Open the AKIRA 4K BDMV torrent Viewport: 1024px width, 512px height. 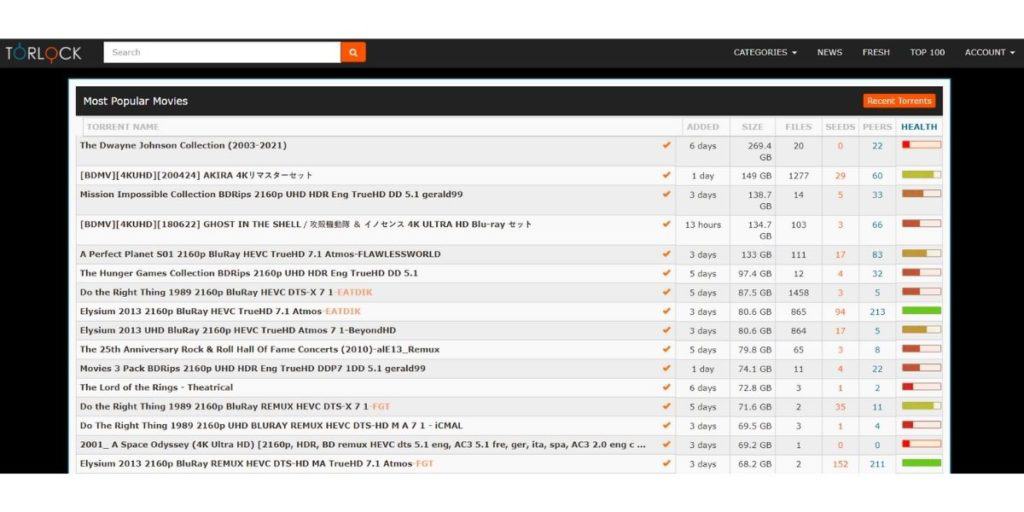196,175
